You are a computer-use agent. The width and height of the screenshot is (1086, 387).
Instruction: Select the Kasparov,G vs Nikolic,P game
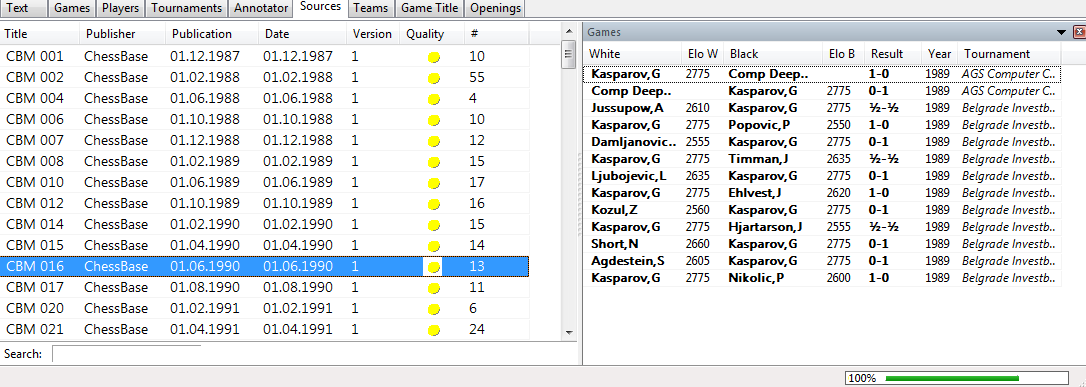point(821,278)
